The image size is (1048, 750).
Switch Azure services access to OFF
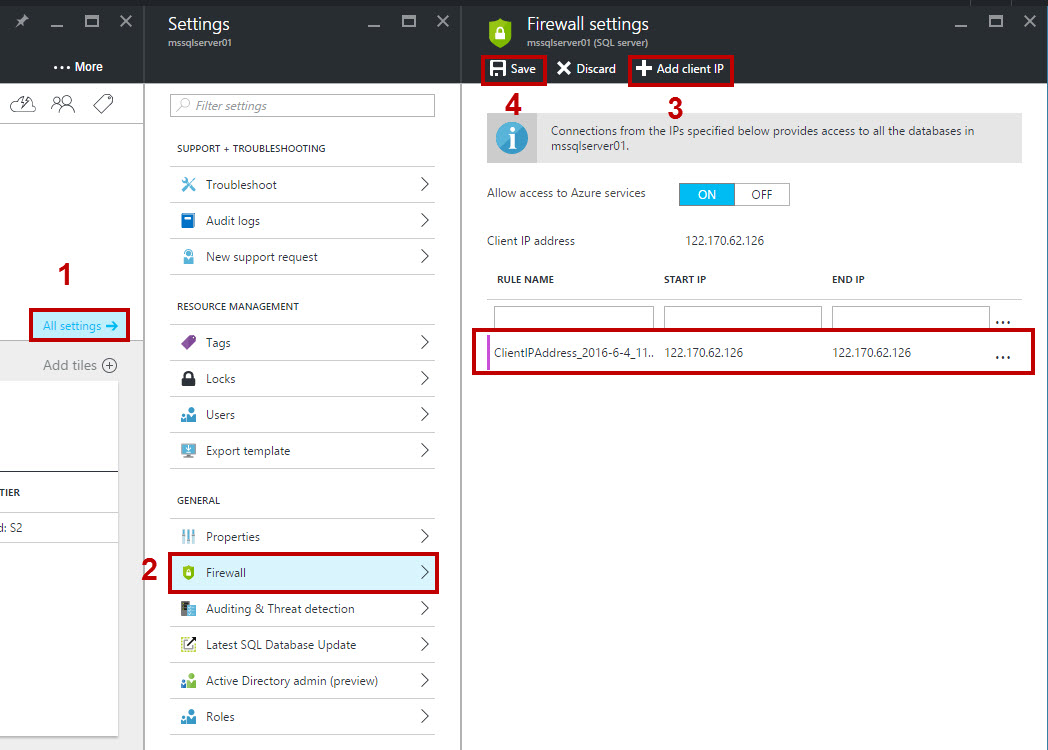762,195
